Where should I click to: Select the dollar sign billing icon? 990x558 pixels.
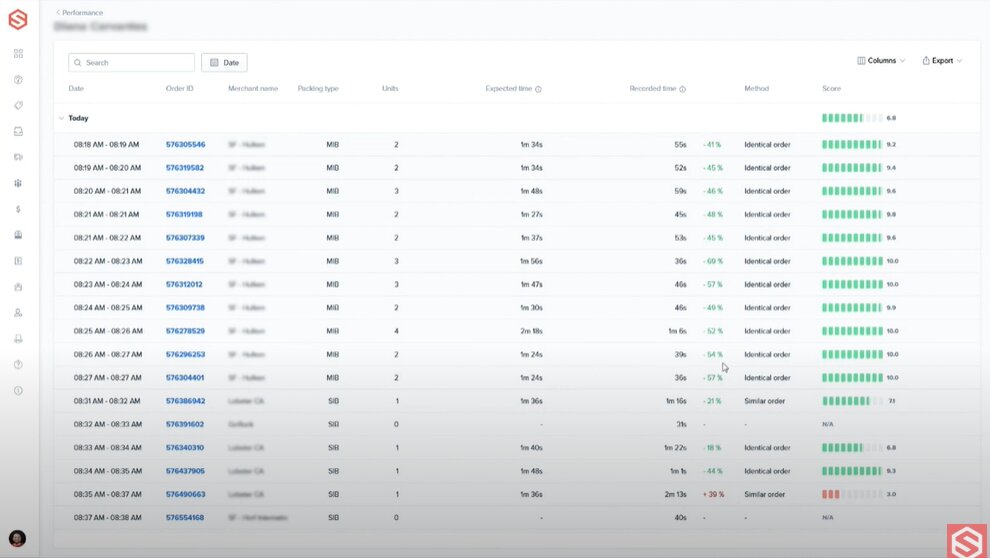pos(18,209)
